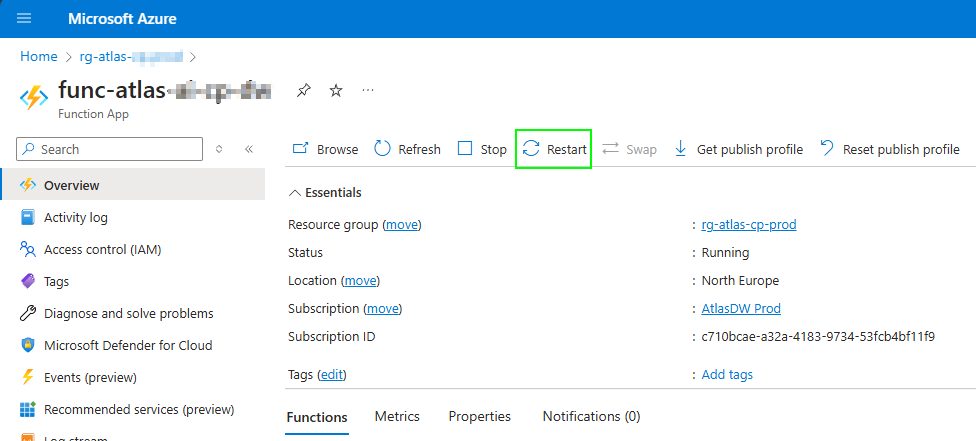The width and height of the screenshot is (976, 441).
Task: Click Browse in the toolbar
Action: coord(325,149)
